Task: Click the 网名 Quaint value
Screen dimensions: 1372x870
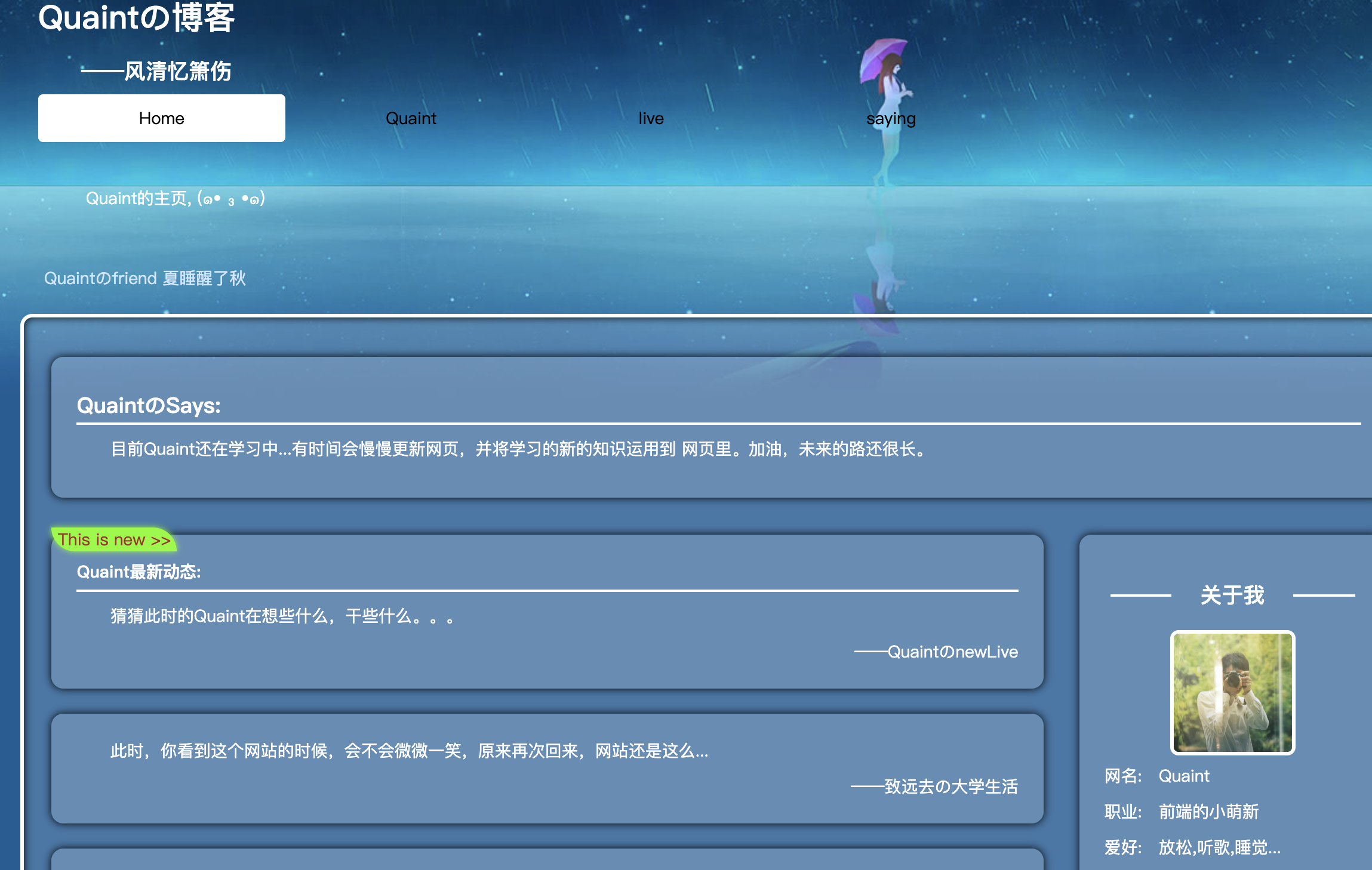Action: point(1184,776)
